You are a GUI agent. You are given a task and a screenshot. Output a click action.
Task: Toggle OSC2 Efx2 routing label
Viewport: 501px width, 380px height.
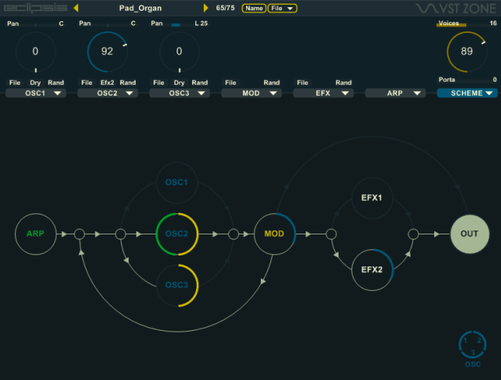[x=107, y=83]
